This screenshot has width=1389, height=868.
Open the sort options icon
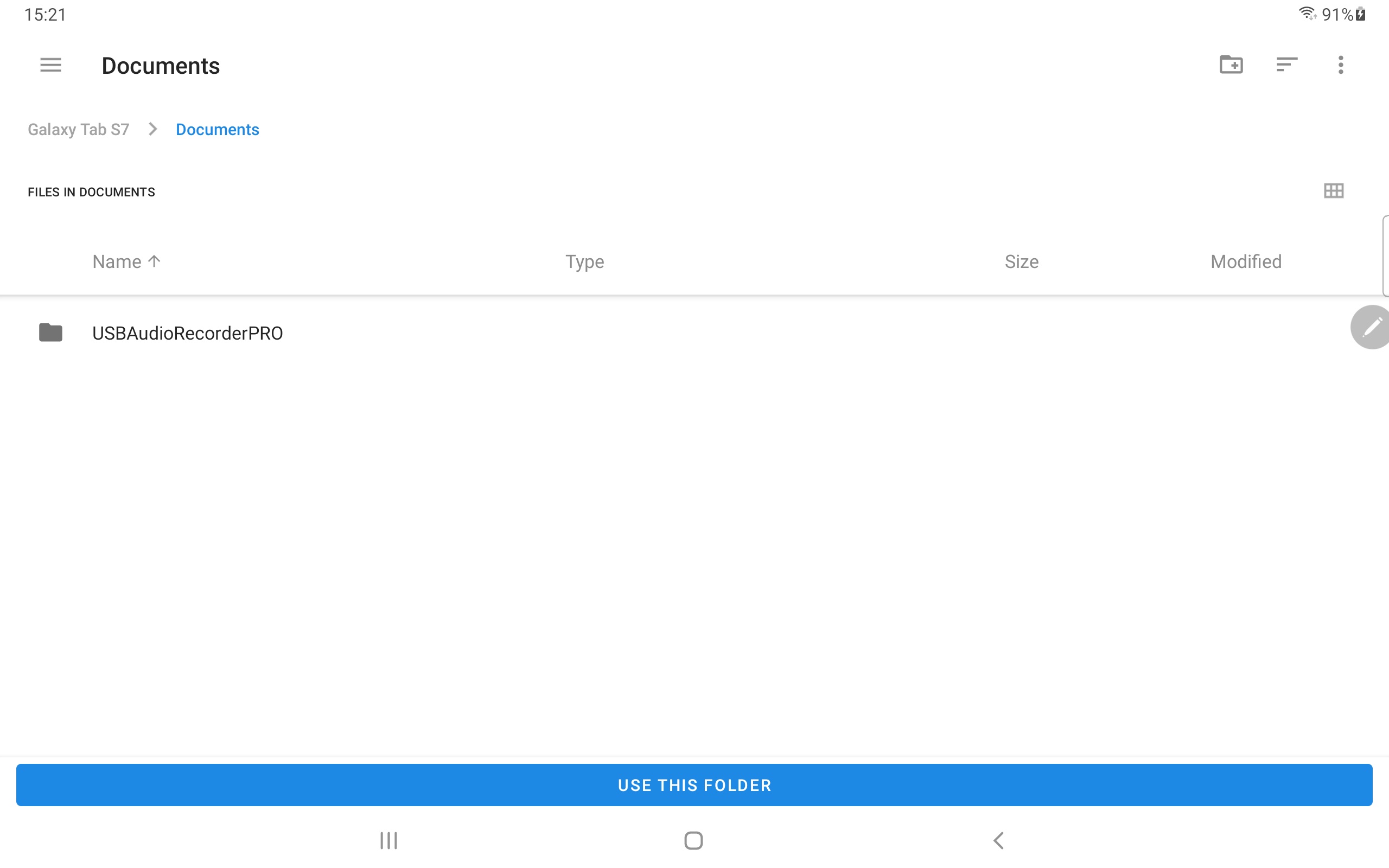click(x=1286, y=65)
